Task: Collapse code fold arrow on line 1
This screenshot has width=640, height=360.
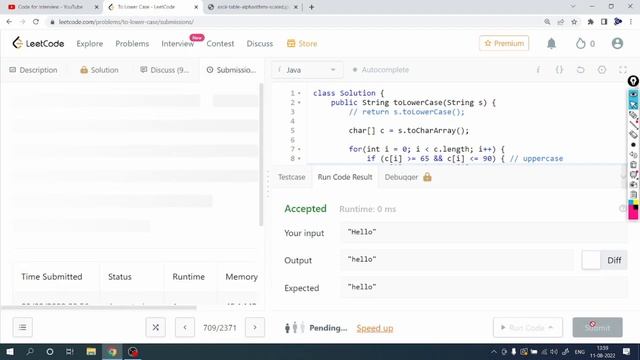Action: (x=299, y=93)
